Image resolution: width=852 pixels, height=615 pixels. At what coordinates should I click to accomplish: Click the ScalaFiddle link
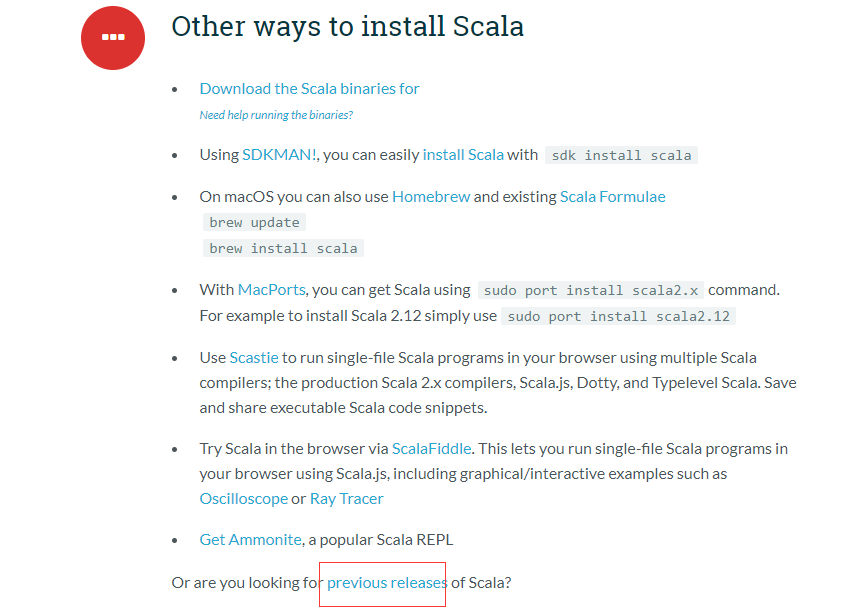pyautogui.click(x=432, y=448)
